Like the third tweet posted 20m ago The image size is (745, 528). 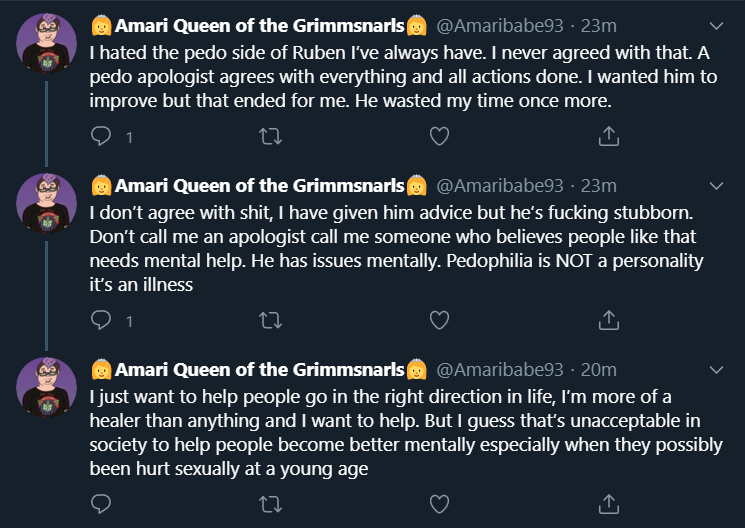(x=439, y=504)
